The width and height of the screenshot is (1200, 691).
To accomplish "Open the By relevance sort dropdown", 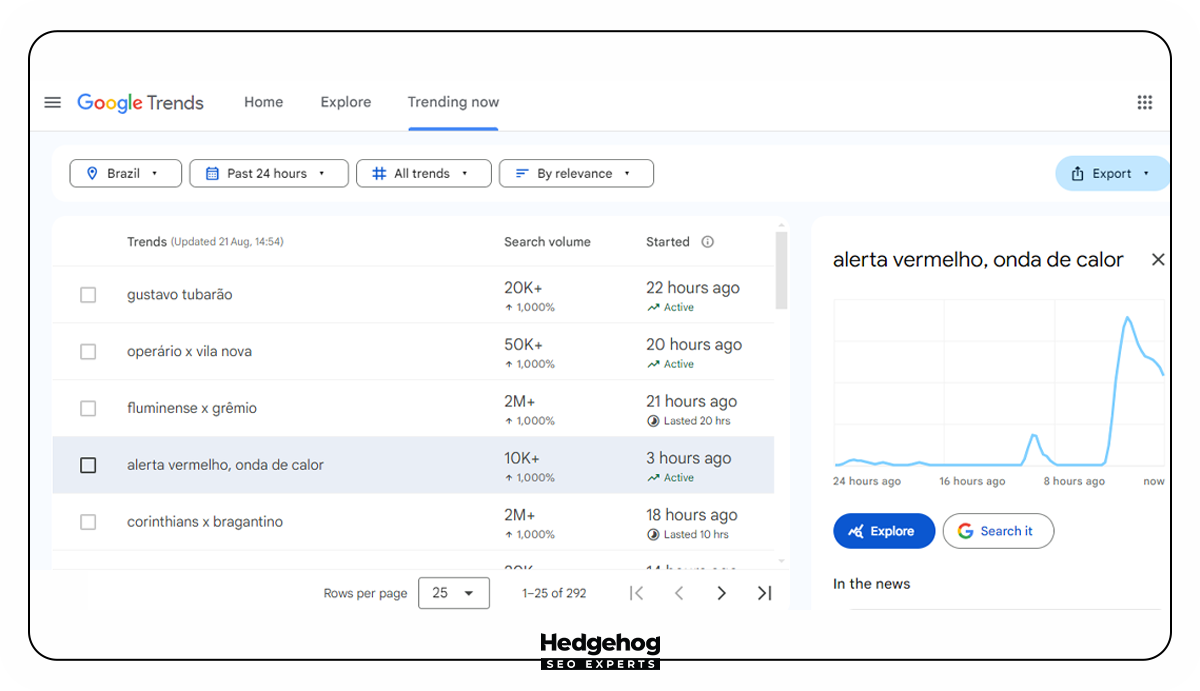I will click(x=576, y=173).
